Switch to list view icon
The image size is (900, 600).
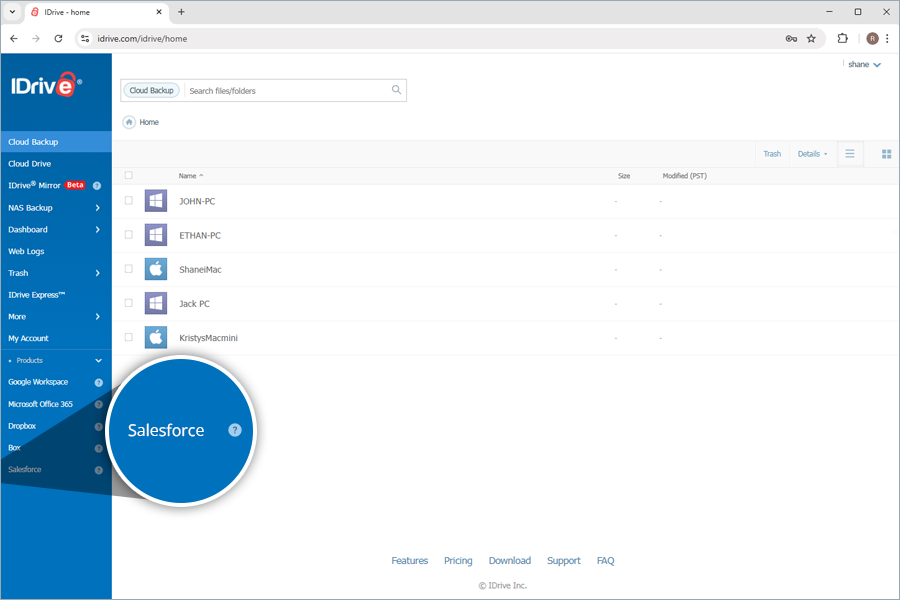pyautogui.click(x=850, y=154)
